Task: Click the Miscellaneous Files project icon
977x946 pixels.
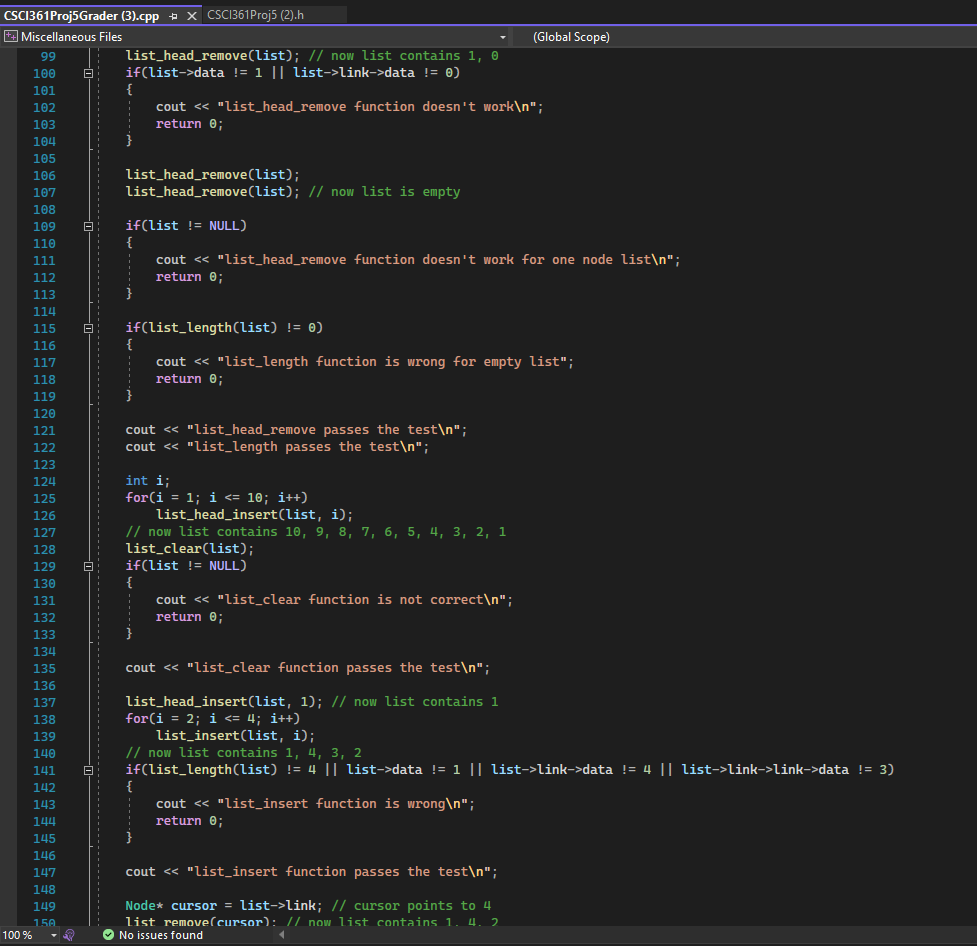Action: click(x=10, y=36)
